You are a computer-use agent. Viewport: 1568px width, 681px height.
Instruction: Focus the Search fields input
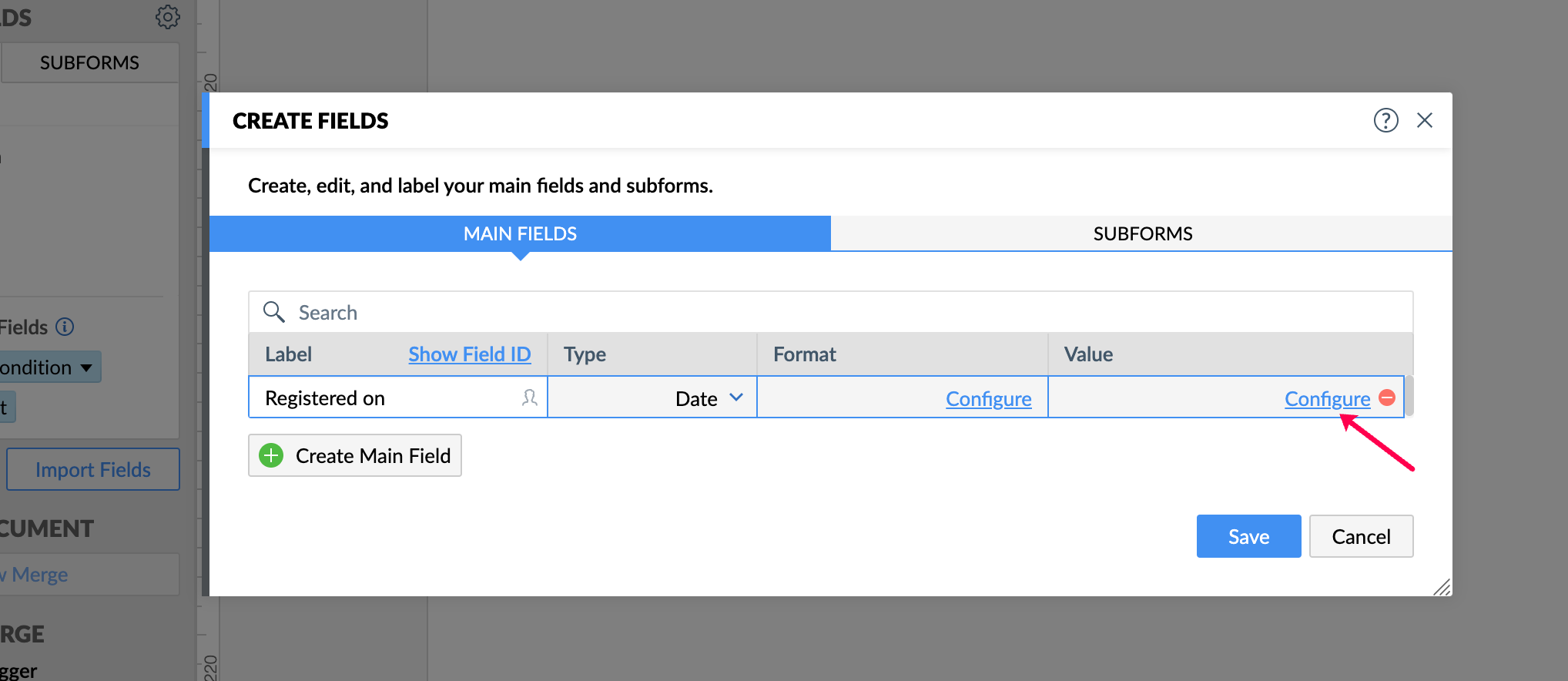click(x=847, y=312)
